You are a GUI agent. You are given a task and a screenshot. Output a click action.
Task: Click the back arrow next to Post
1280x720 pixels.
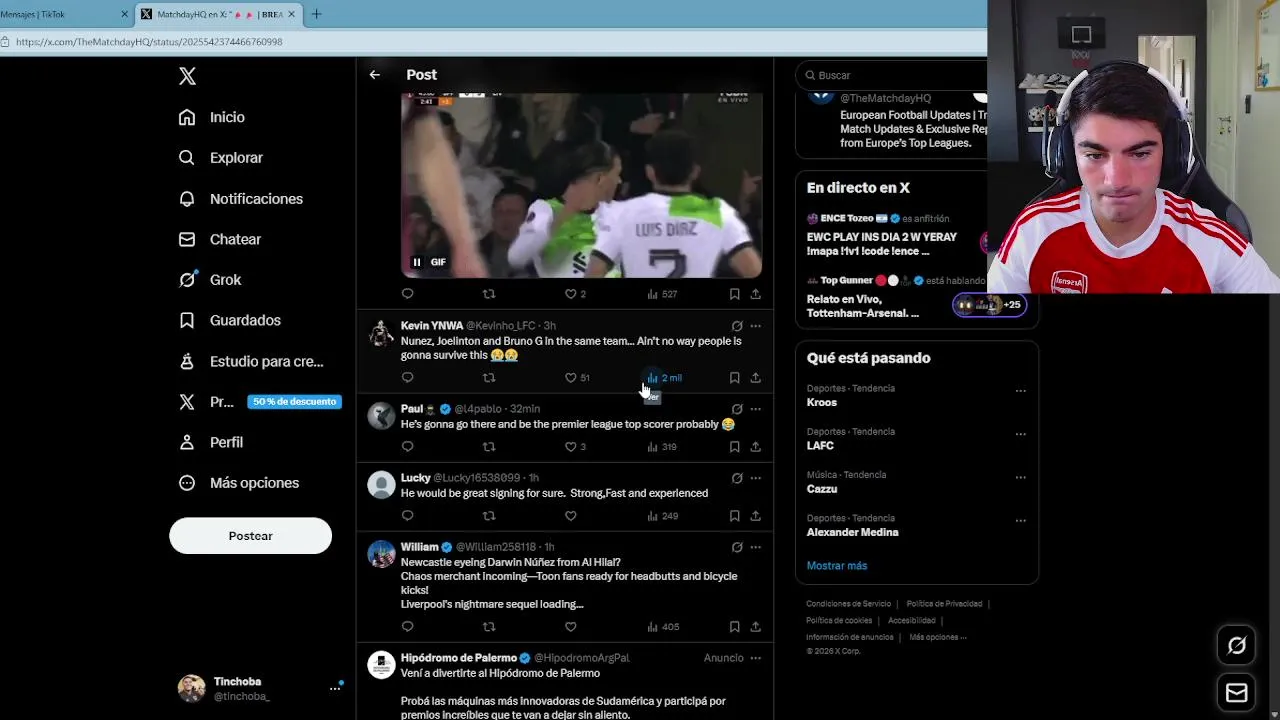click(374, 75)
